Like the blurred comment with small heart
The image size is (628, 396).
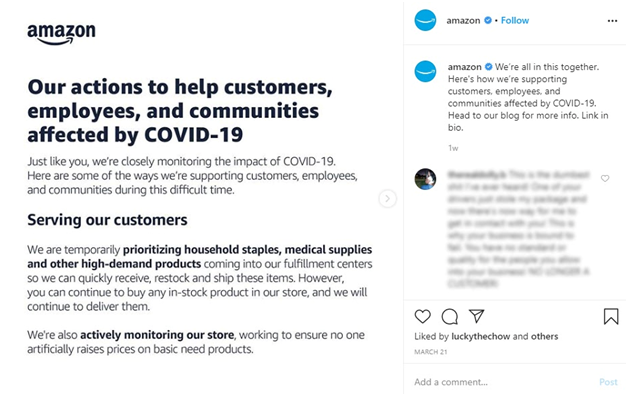[605, 178]
